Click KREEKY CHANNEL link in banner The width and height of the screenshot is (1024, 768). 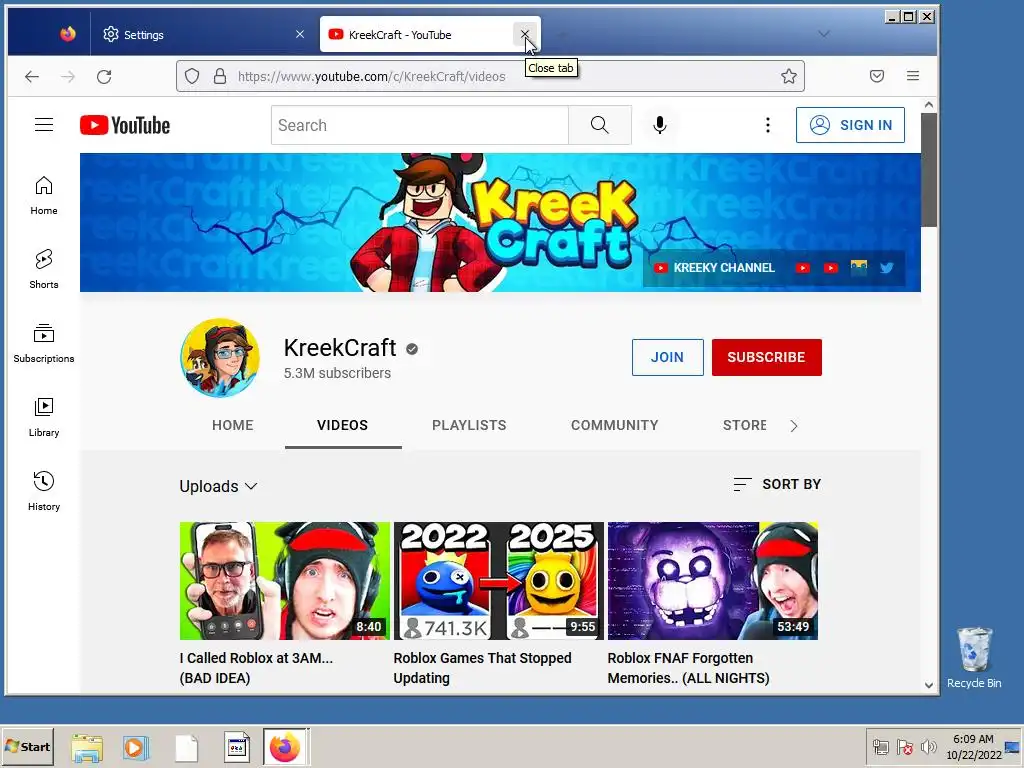[715, 268]
